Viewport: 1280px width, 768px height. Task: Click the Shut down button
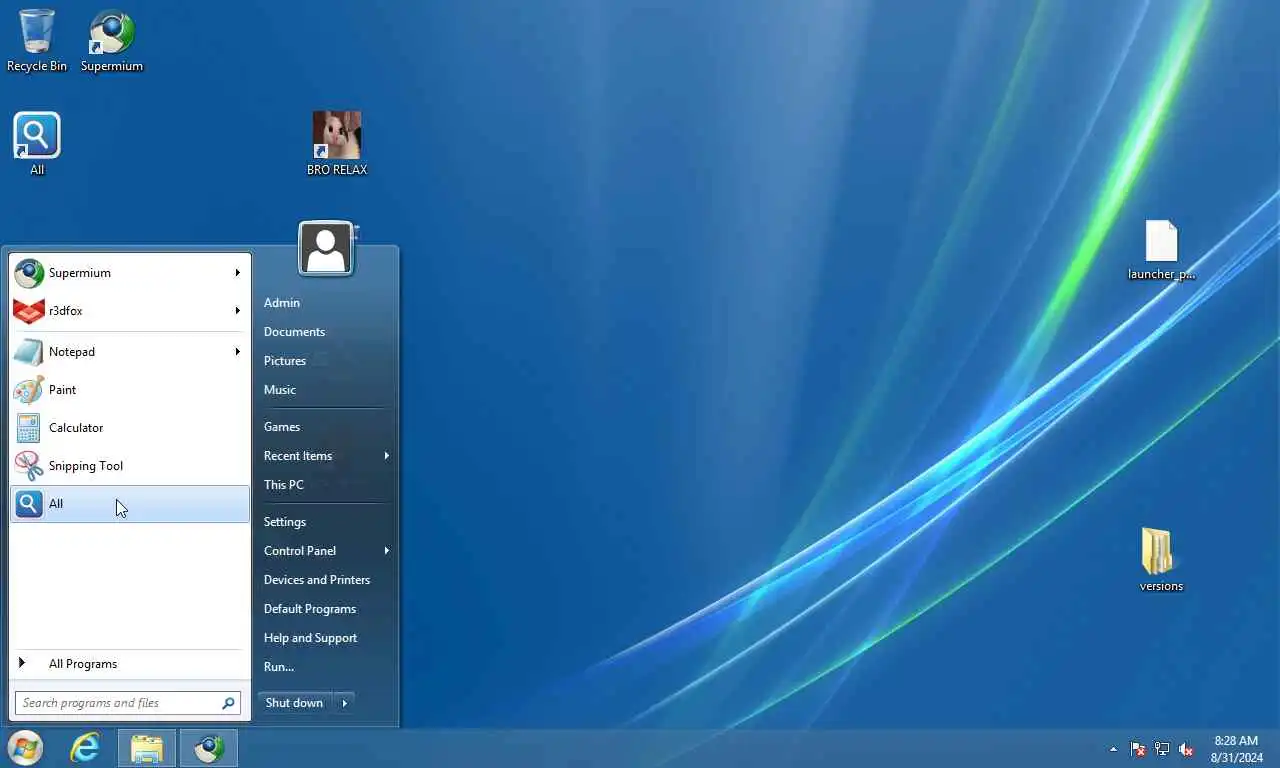[x=295, y=703]
